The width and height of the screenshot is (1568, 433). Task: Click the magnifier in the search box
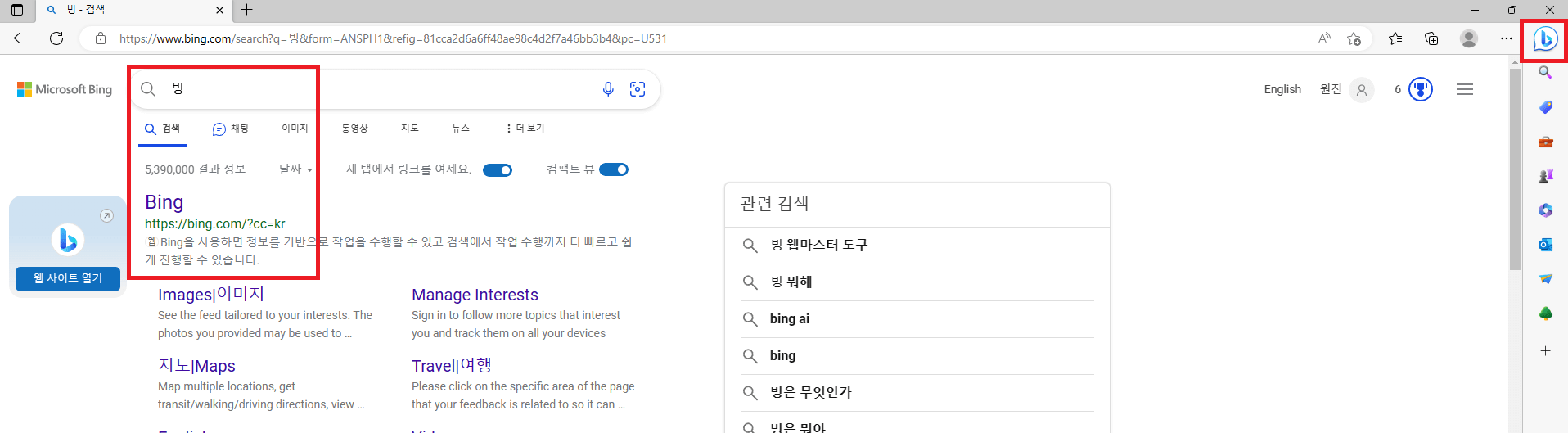click(148, 89)
